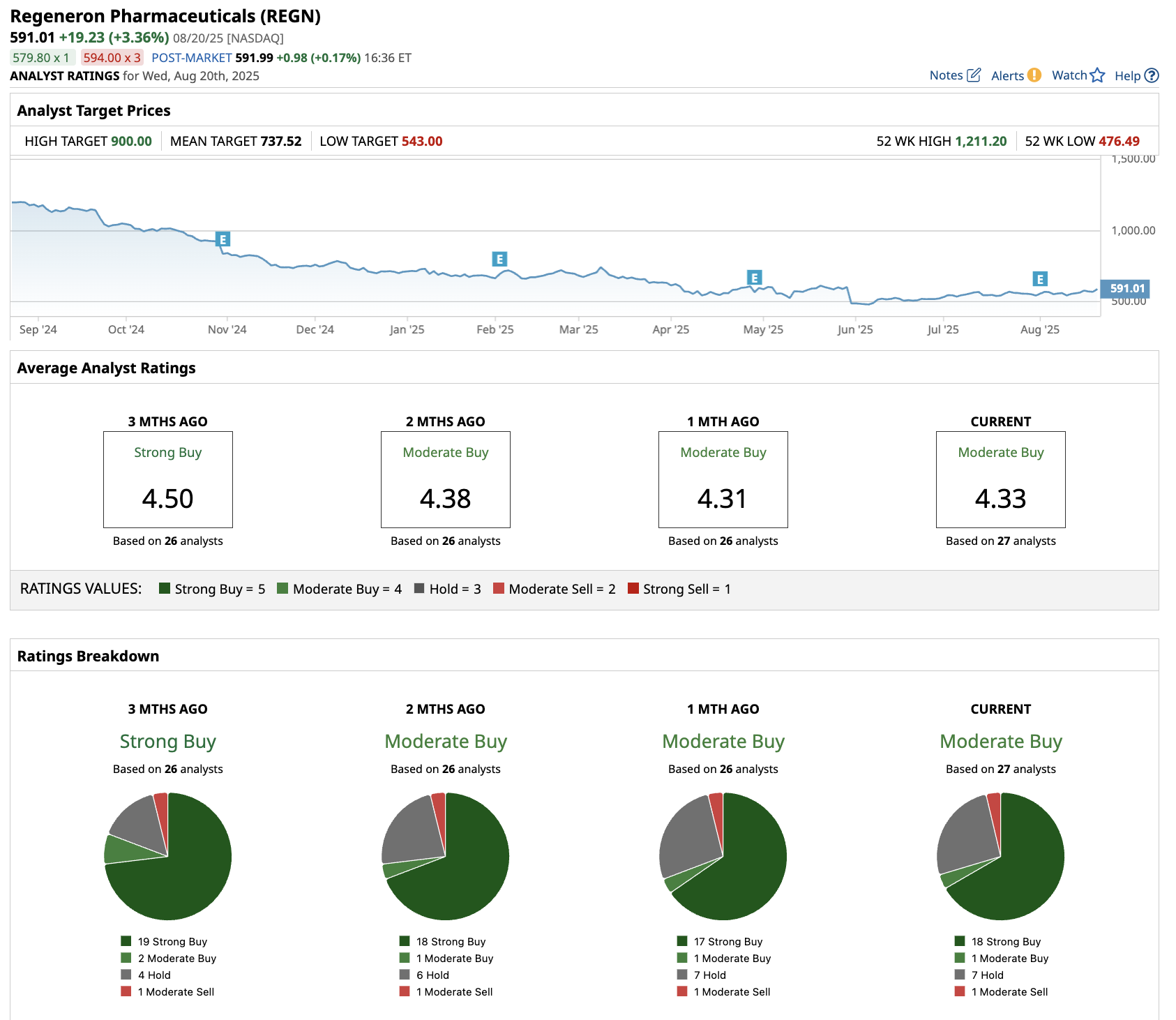Click the 1 MTH AGO rating box 4.31
Viewport: 1176px width, 1020px height.
[x=723, y=479]
